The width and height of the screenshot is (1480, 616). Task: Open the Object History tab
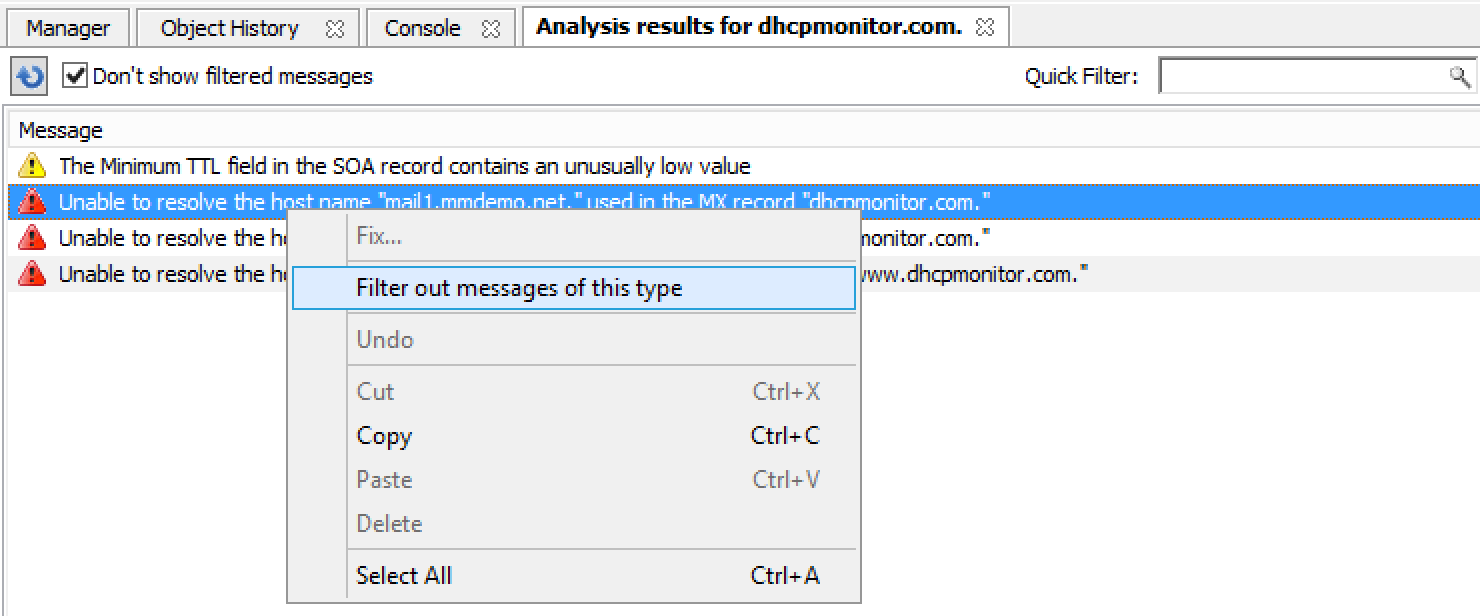pos(229,28)
